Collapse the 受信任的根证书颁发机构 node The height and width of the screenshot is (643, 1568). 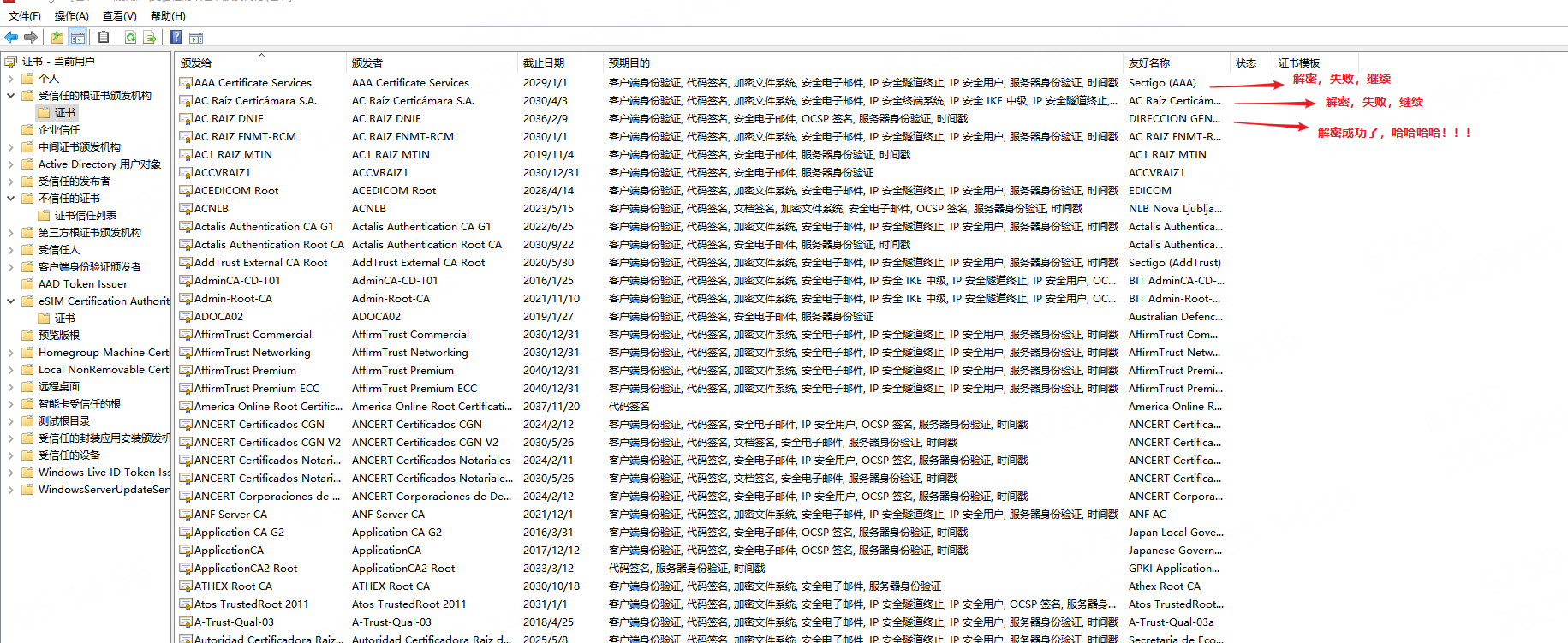(11, 96)
